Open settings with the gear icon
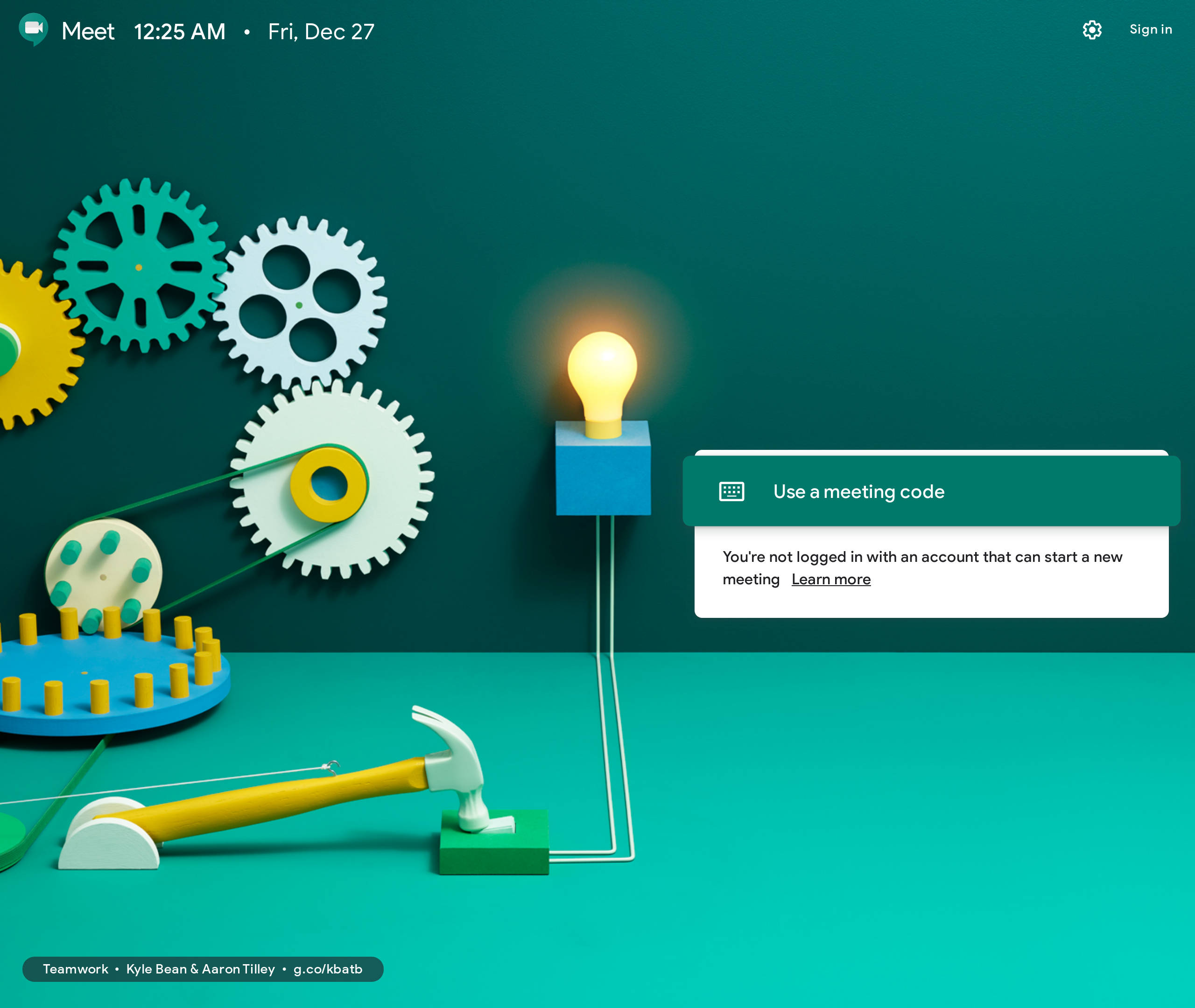 coord(1091,30)
